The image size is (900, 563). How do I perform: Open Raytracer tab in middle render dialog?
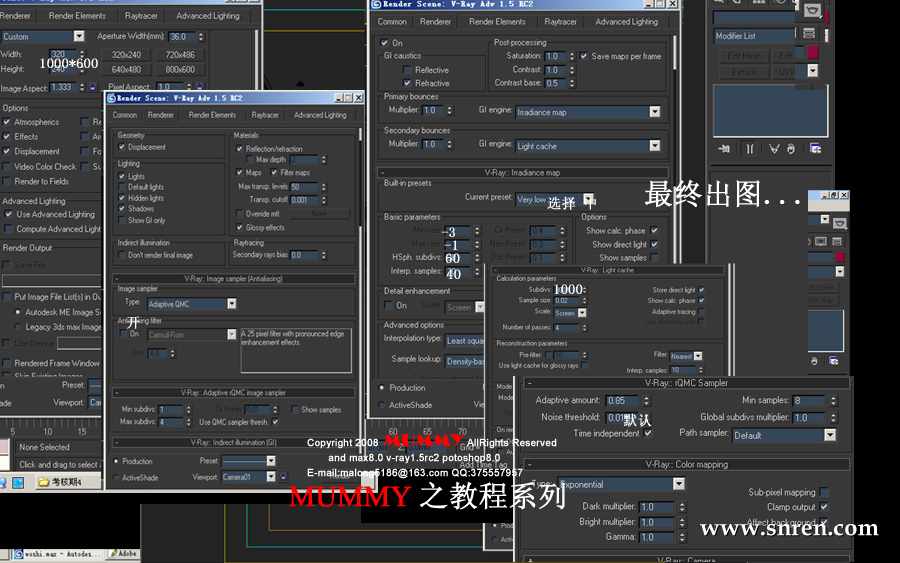coord(265,115)
